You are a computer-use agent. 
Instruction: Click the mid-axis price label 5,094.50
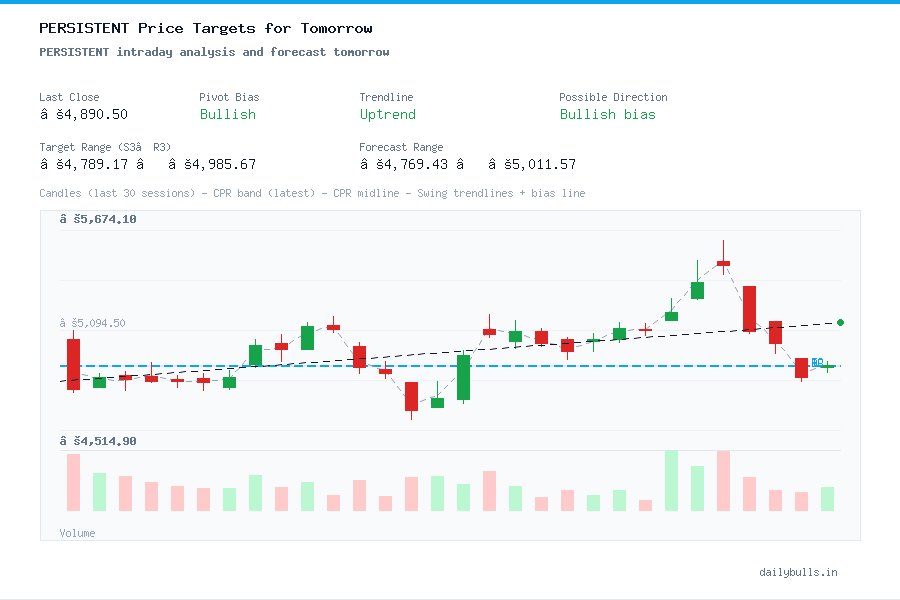pos(92,323)
